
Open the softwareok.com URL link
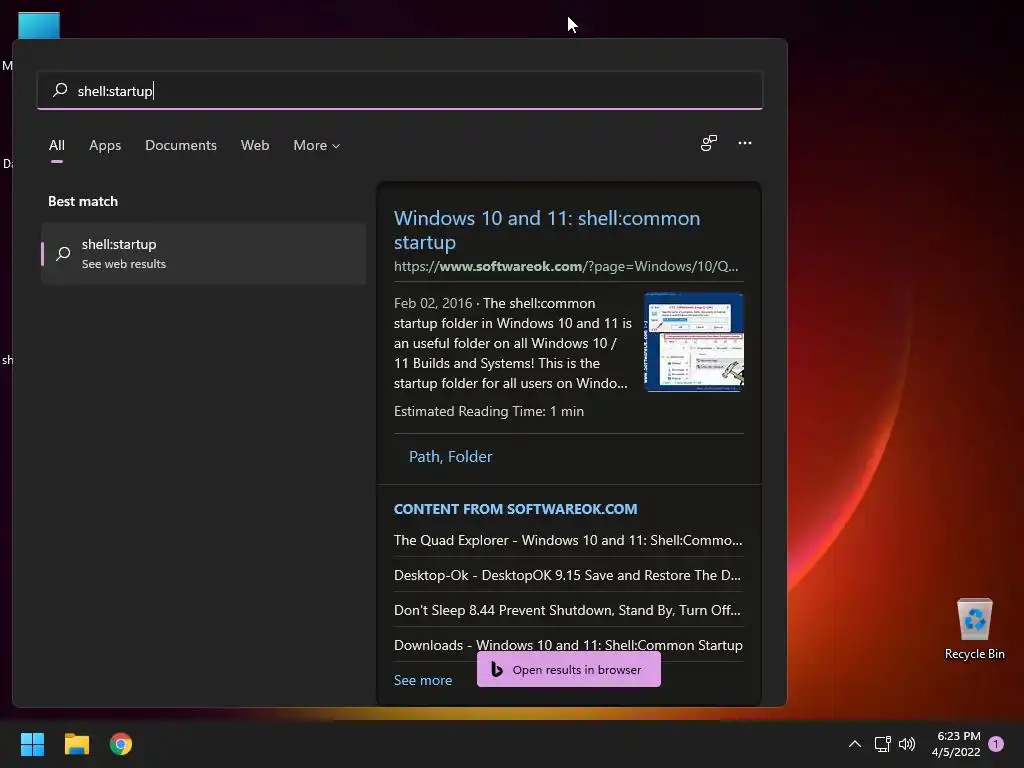(x=566, y=266)
